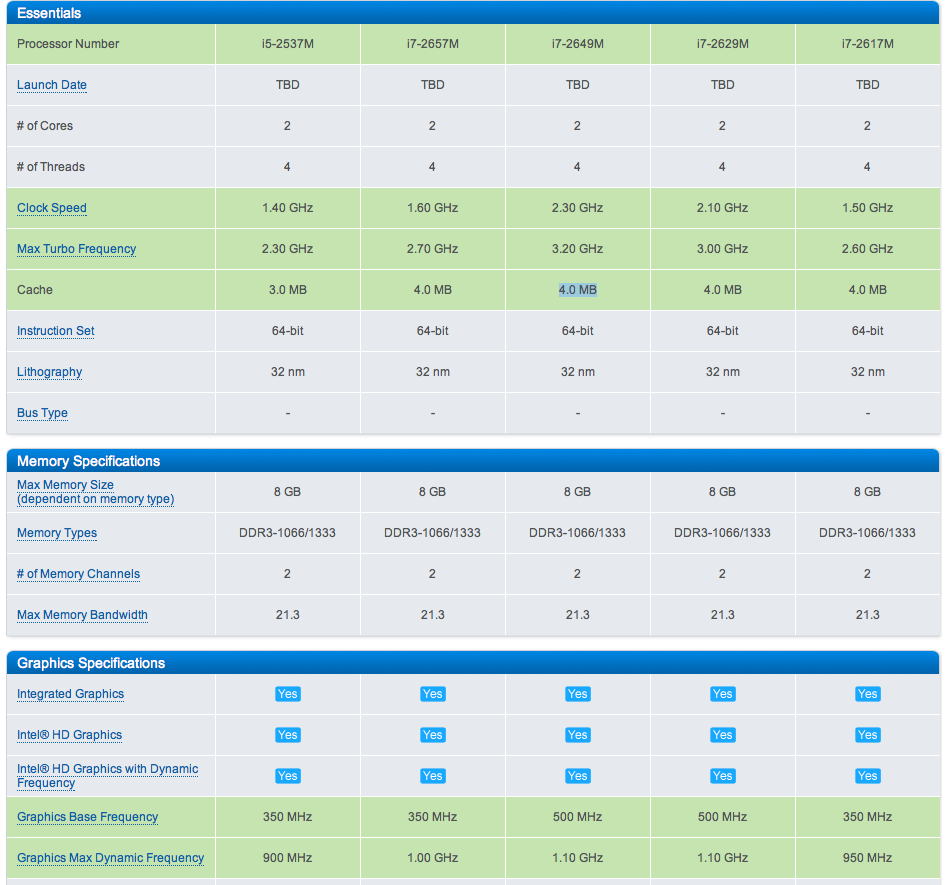Viewport: 949px width, 885px height.
Task: Open the Launch Date definition link
Action: [51, 85]
